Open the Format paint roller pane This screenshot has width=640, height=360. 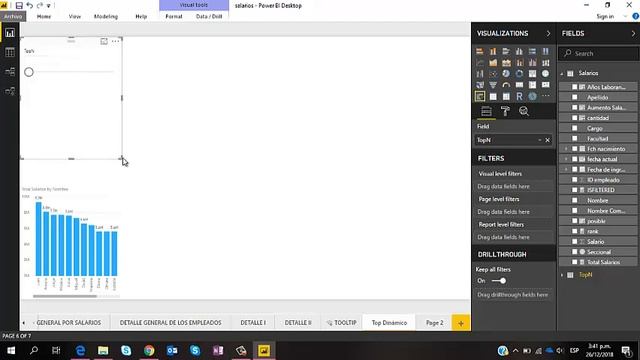(x=505, y=111)
